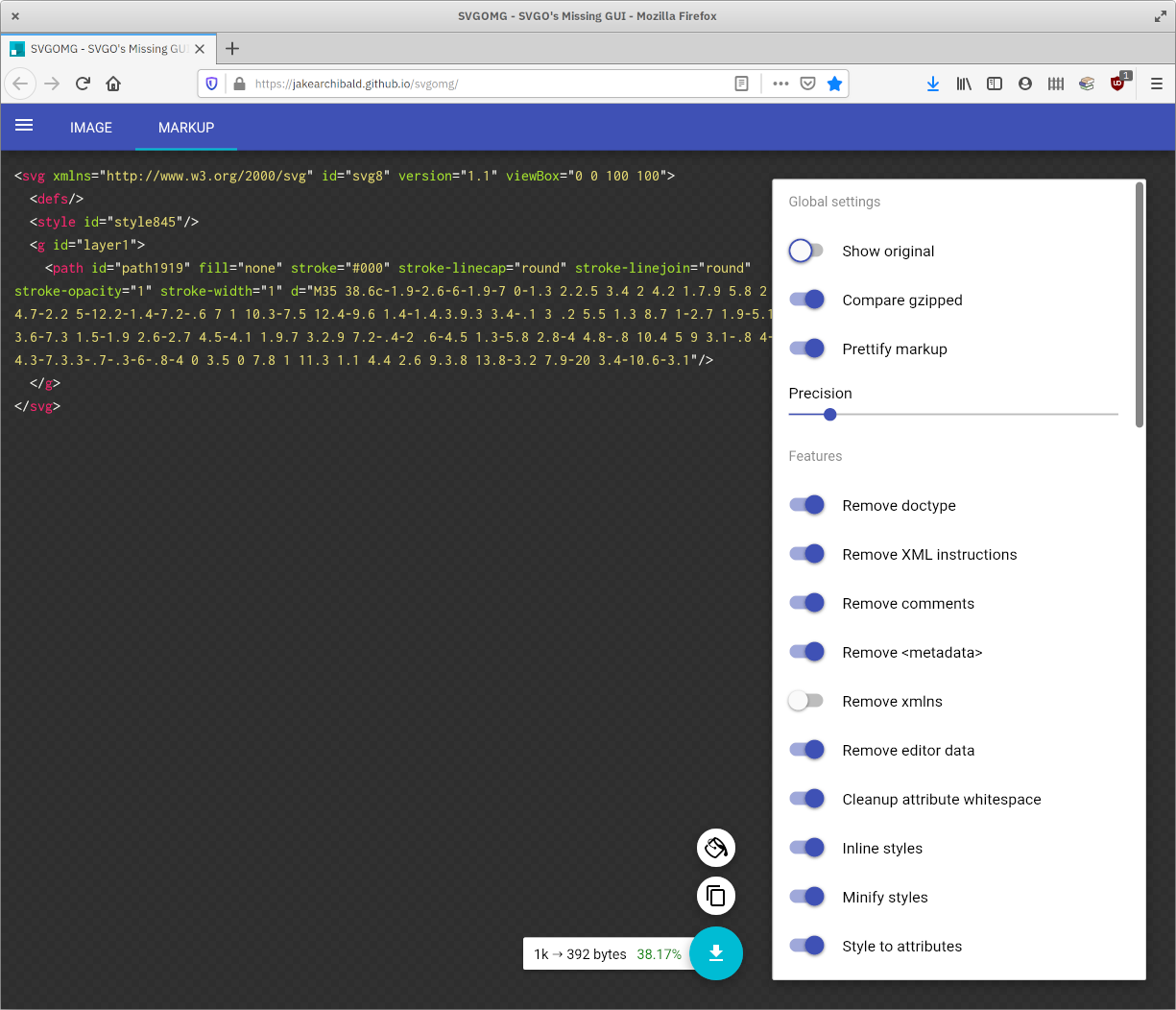1176x1010 pixels.
Task: Toggle Remove doctype off
Action: [806, 505]
